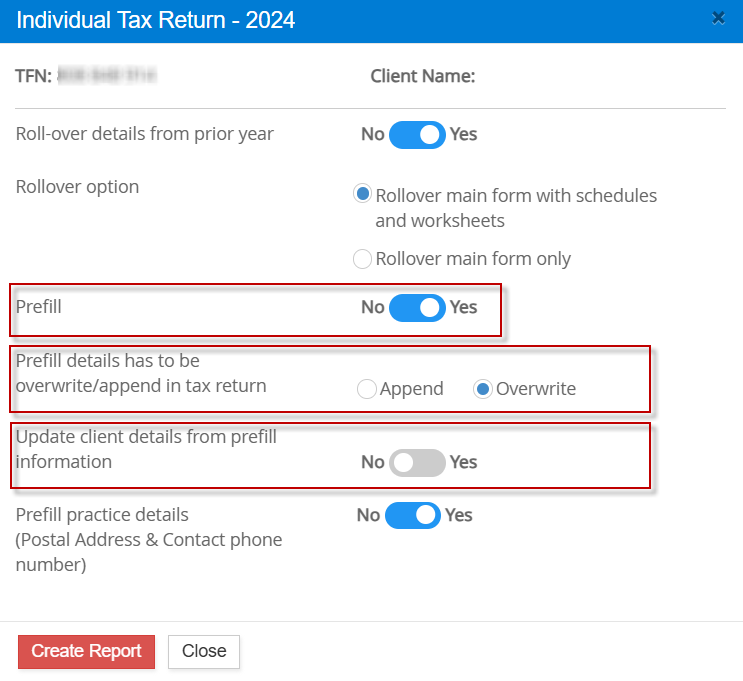This screenshot has width=743, height=681.
Task: Click the Individual Tax Return - 2024 title
Action: coord(155,20)
